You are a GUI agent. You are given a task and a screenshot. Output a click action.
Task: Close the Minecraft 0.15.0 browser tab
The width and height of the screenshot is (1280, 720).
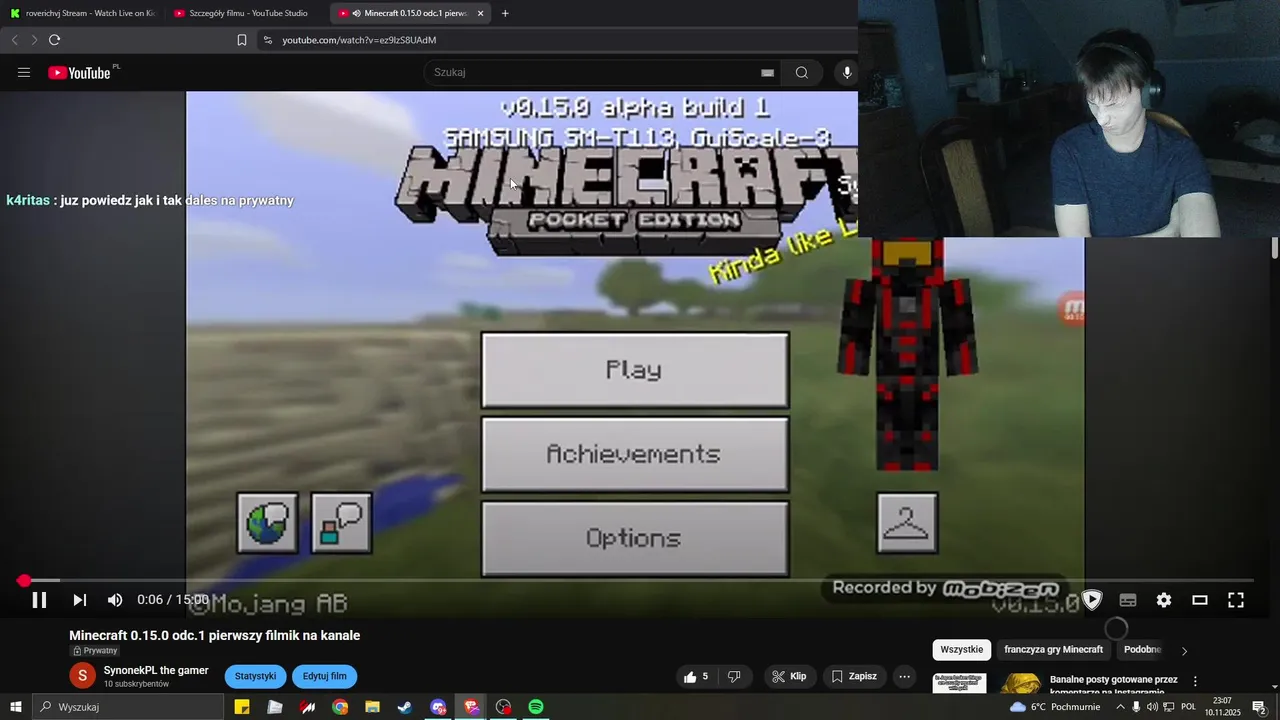[481, 13]
